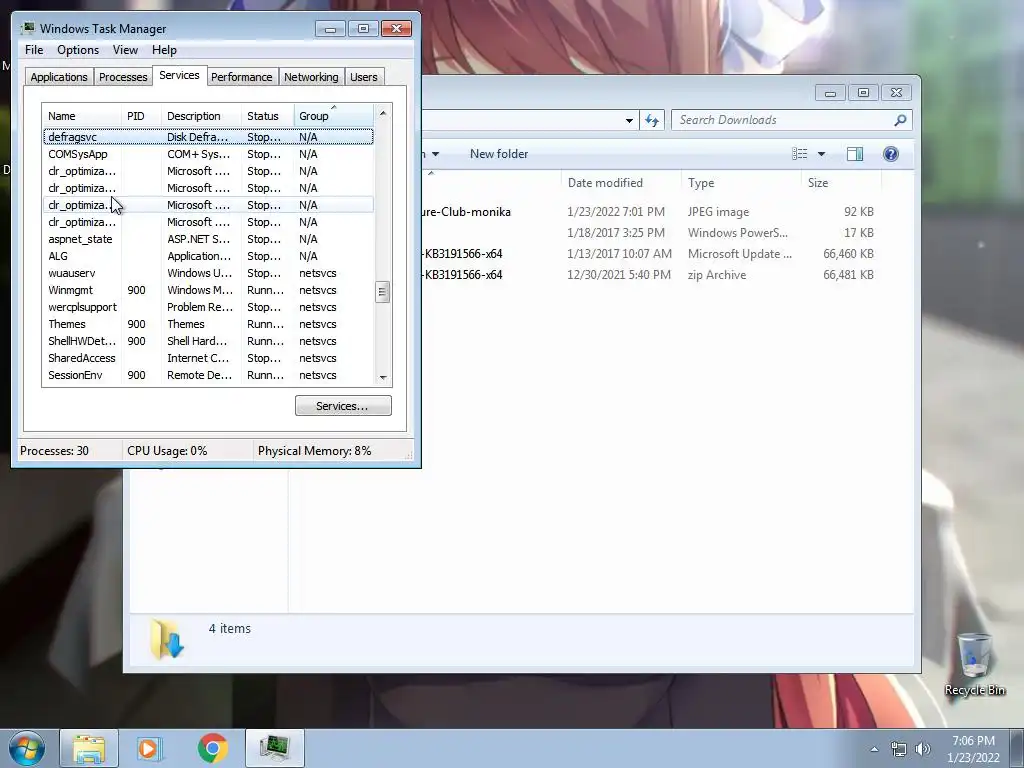This screenshot has height=768, width=1024.
Task: Click the services list scroll down arrow
Action: click(383, 377)
